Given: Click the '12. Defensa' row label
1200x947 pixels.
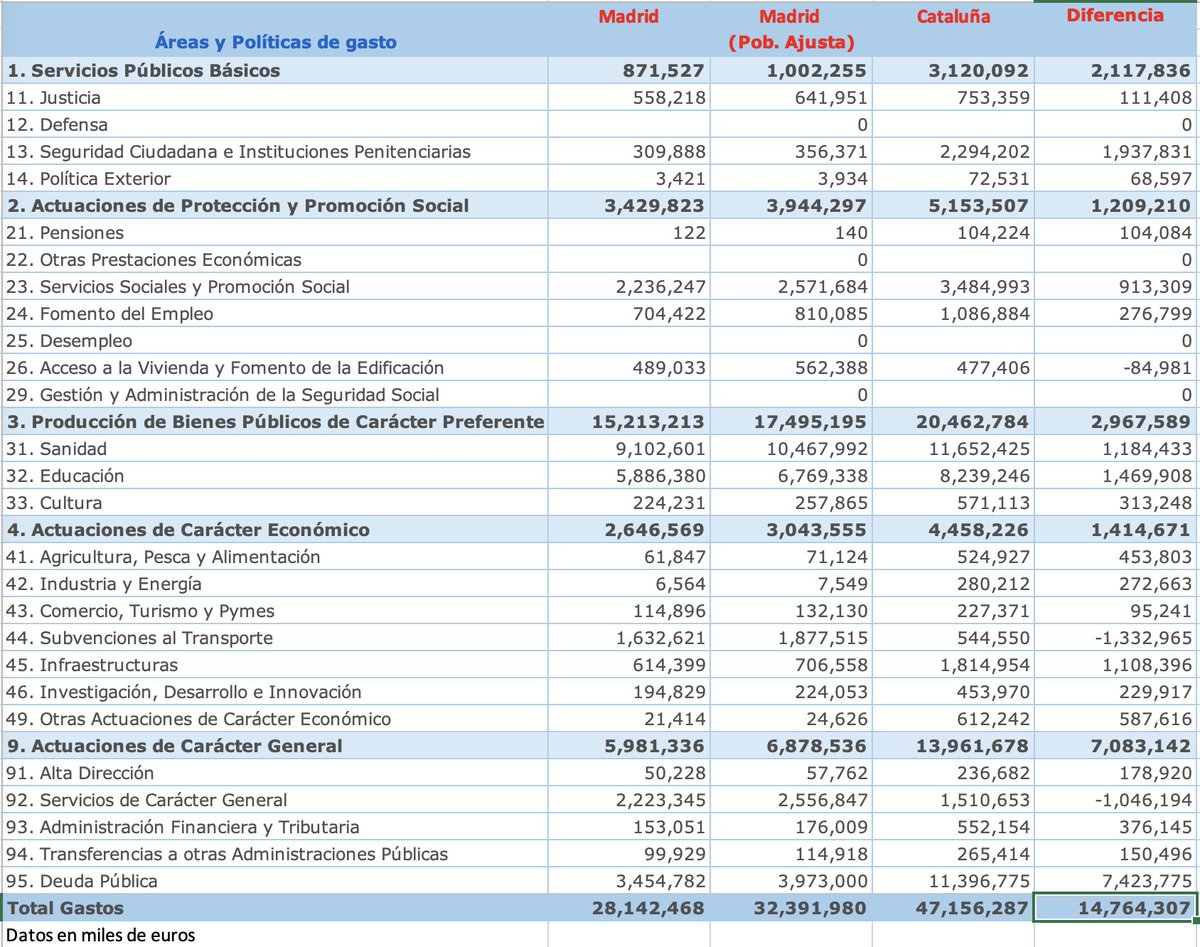Looking at the screenshot, I should point(57,124).
